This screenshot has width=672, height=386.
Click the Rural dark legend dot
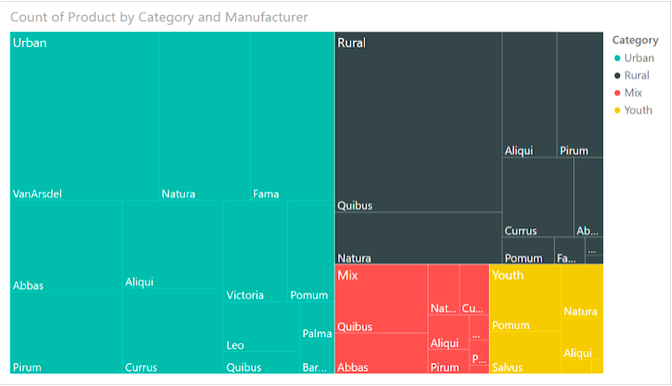pyautogui.click(x=617, y=75)
